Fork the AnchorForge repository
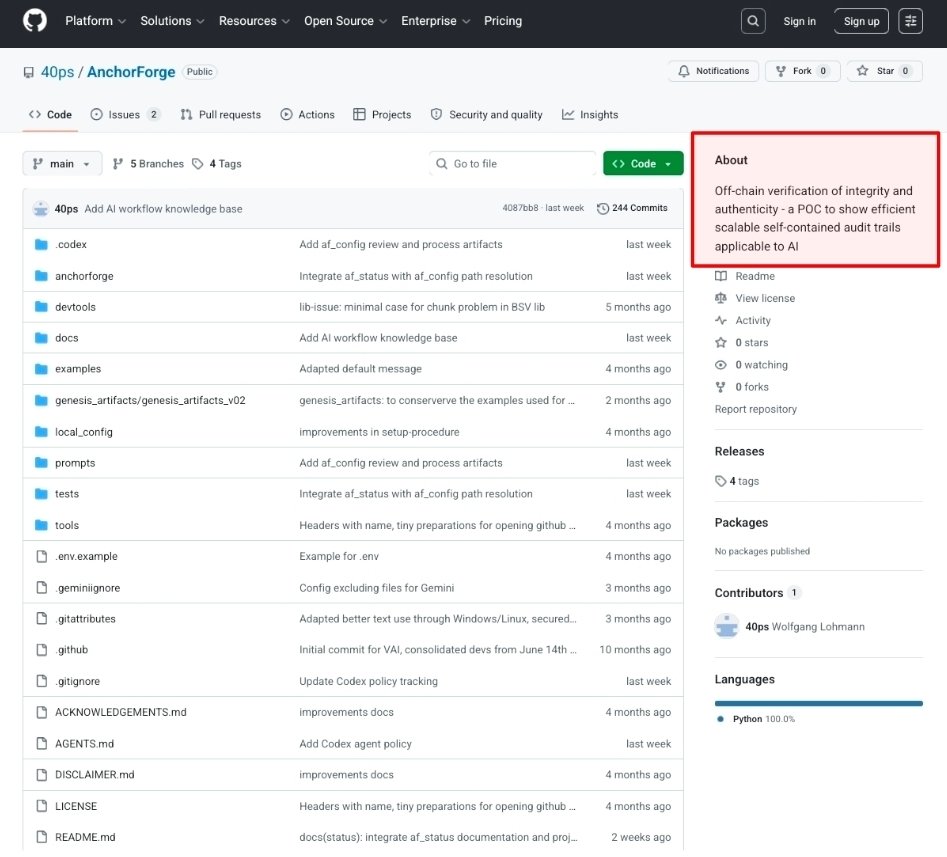The width and height of the screenshot is (947, 857). (802, 71)
